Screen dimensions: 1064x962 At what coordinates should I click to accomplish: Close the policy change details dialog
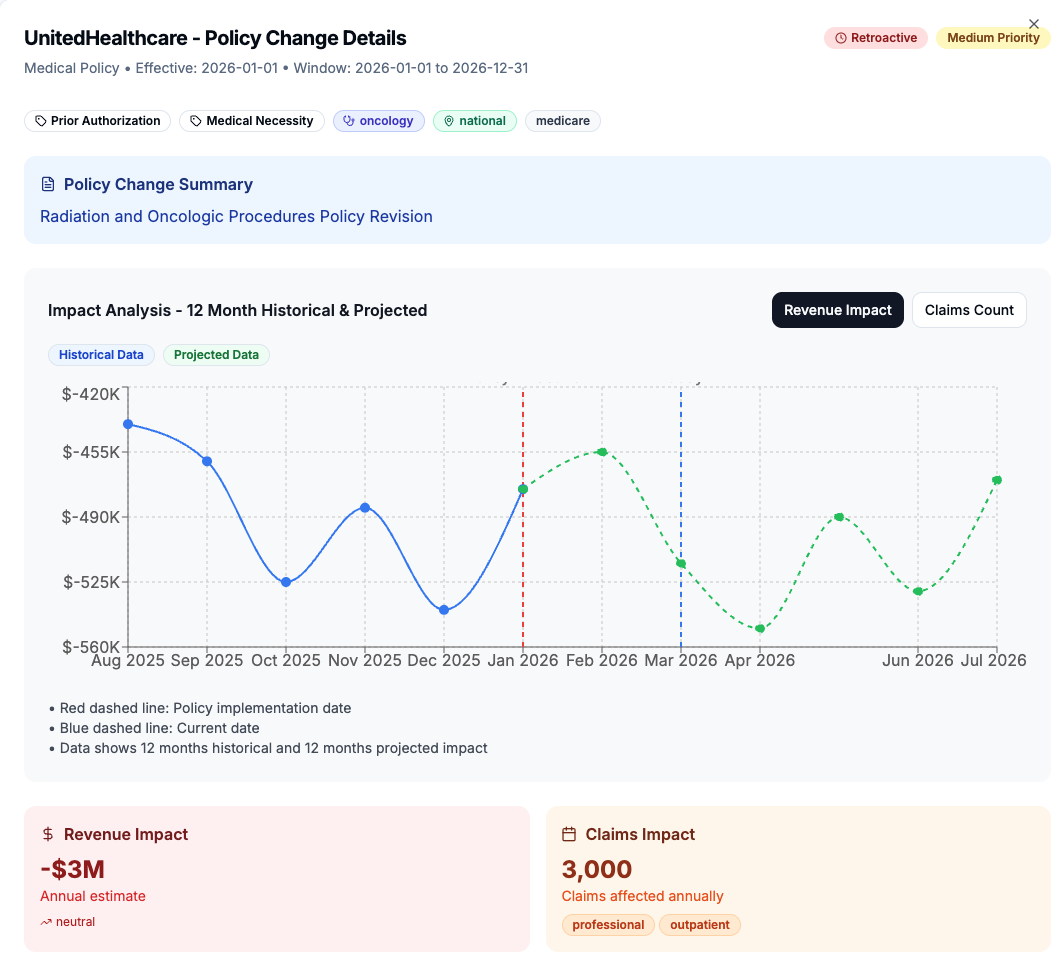(x=1033, y=24)
